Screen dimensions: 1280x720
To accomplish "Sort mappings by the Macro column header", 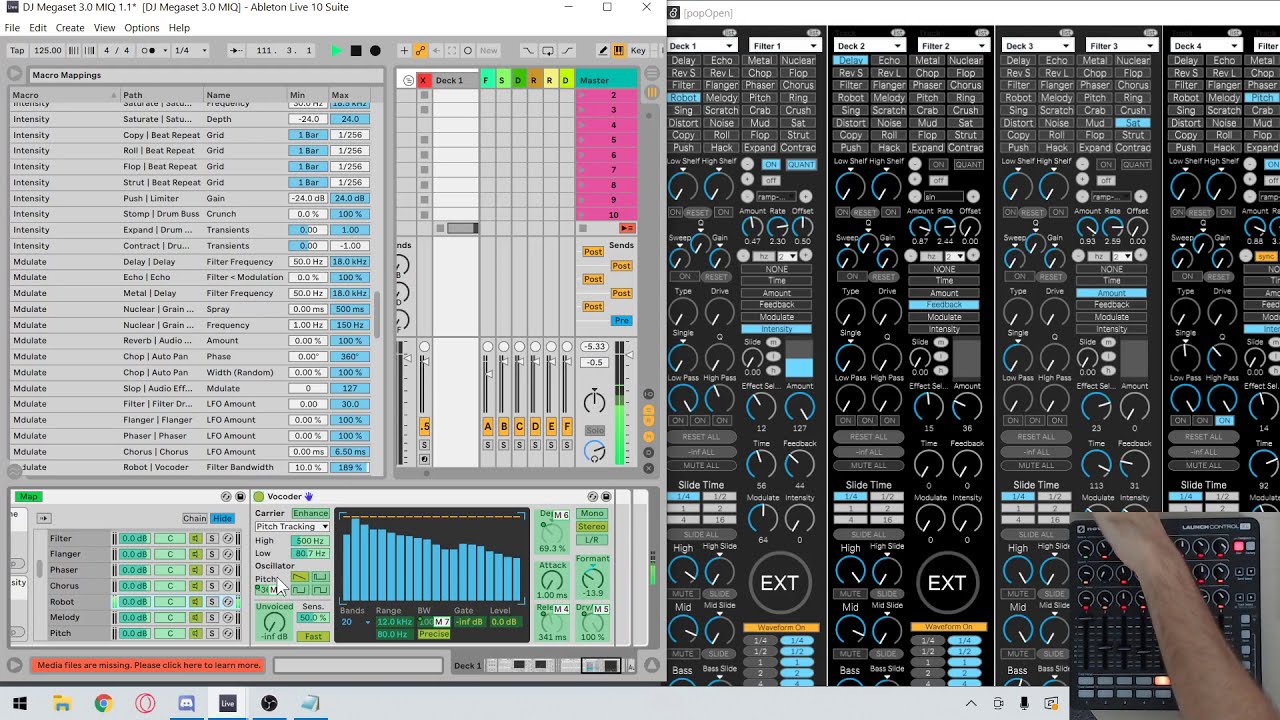I will pos(63,95).
